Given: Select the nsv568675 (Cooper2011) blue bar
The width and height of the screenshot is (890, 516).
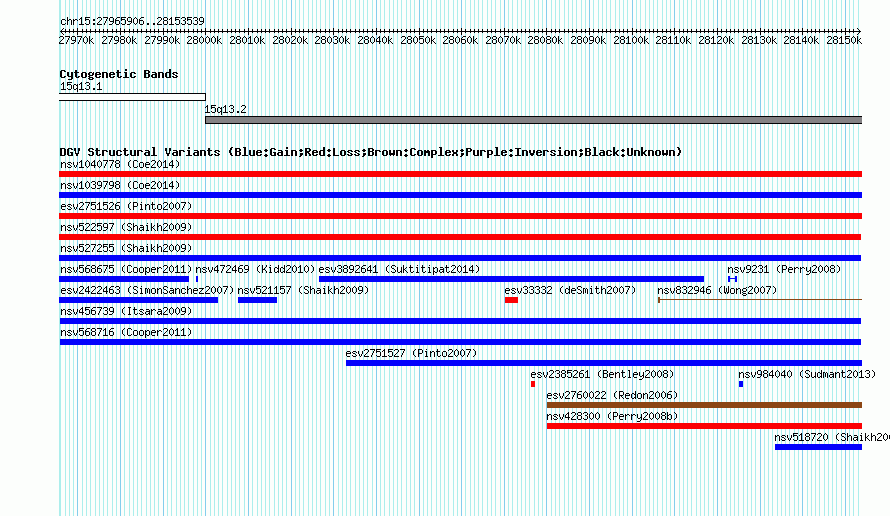Looking at the screenshot, I should click(x=124, y=279).
